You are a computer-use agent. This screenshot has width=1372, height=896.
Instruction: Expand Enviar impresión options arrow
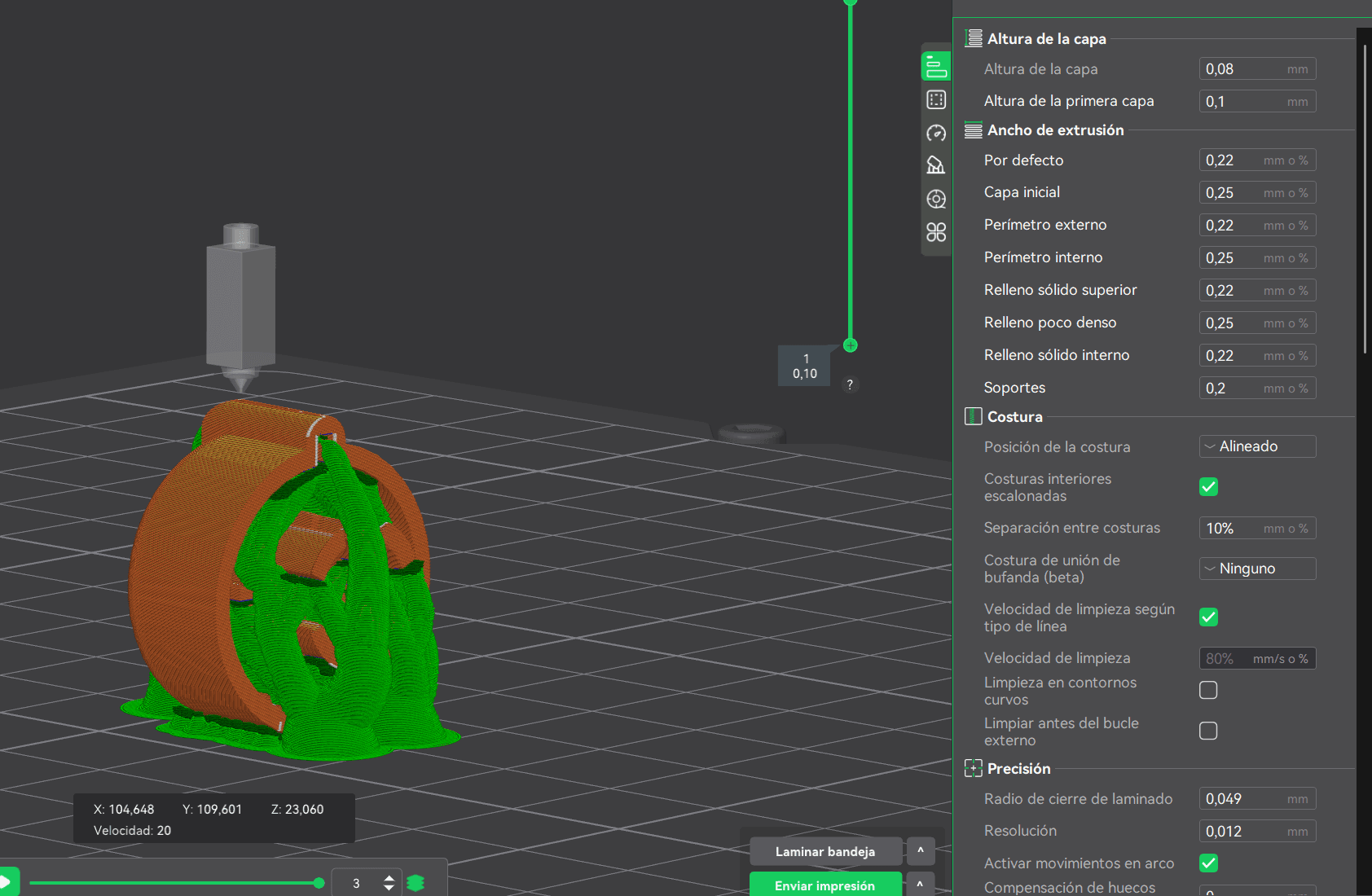(921, 885)
